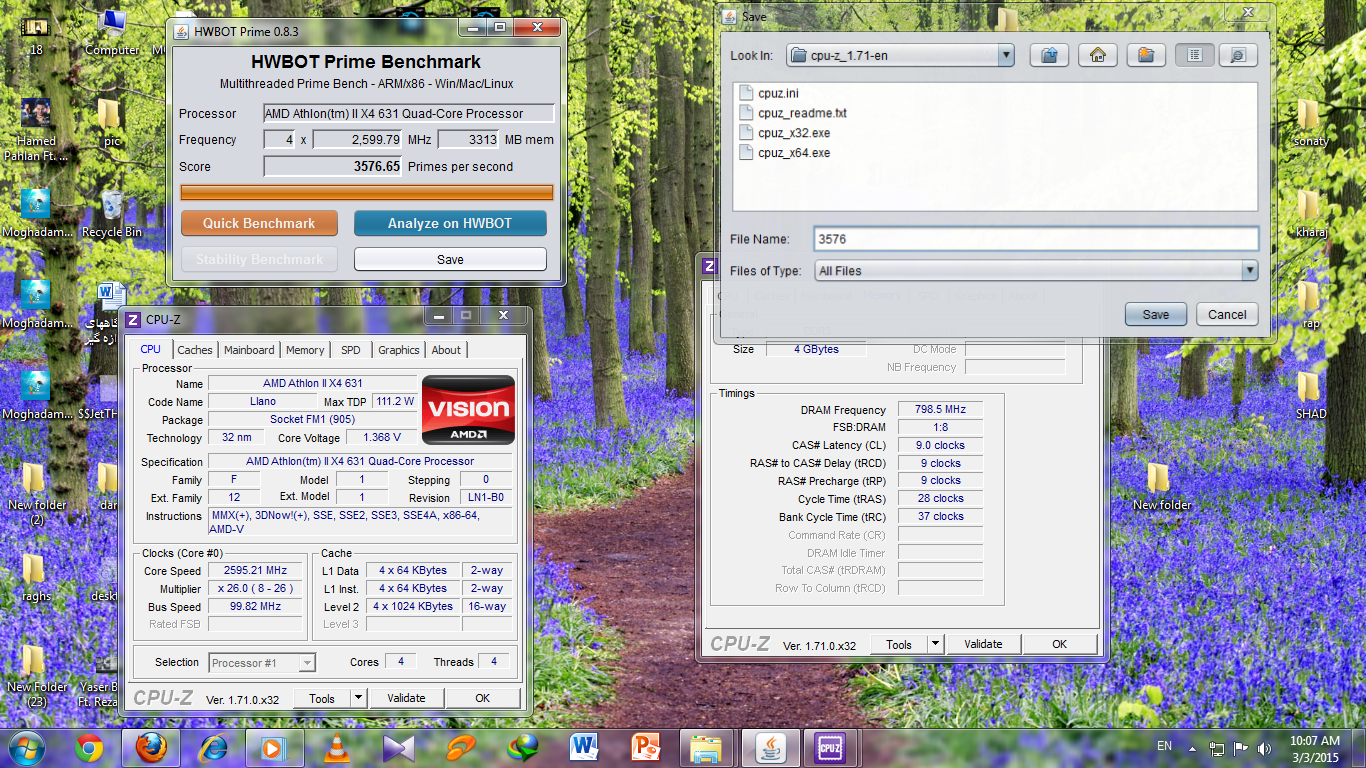Go up one level in Save dialog
1366x768 pixels.
pos(1049,55)
